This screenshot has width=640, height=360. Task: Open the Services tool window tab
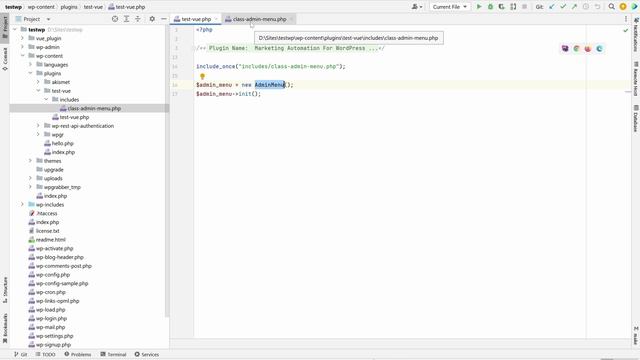[x=147, y=354]
